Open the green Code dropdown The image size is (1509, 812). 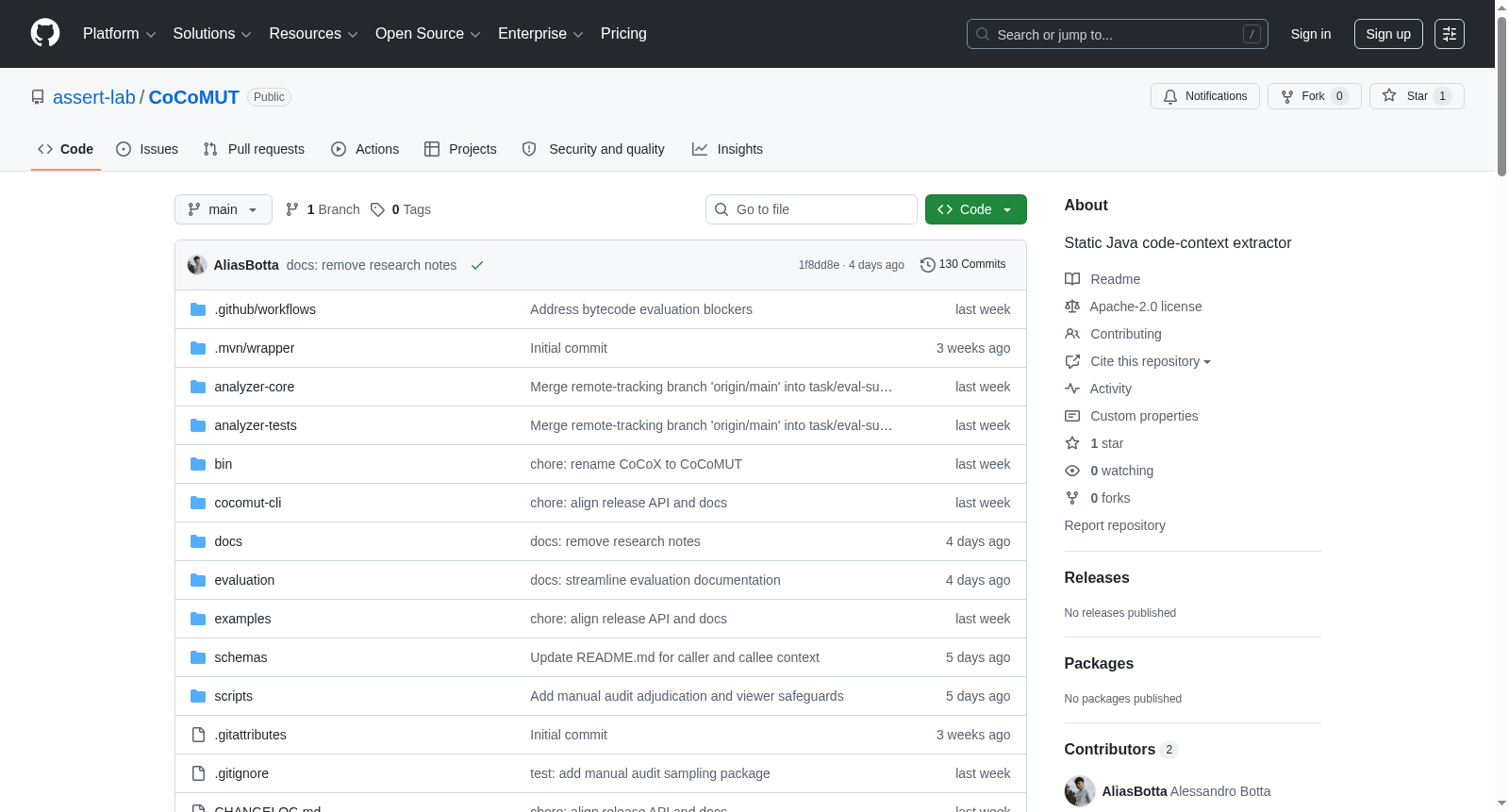coord(976,209)
